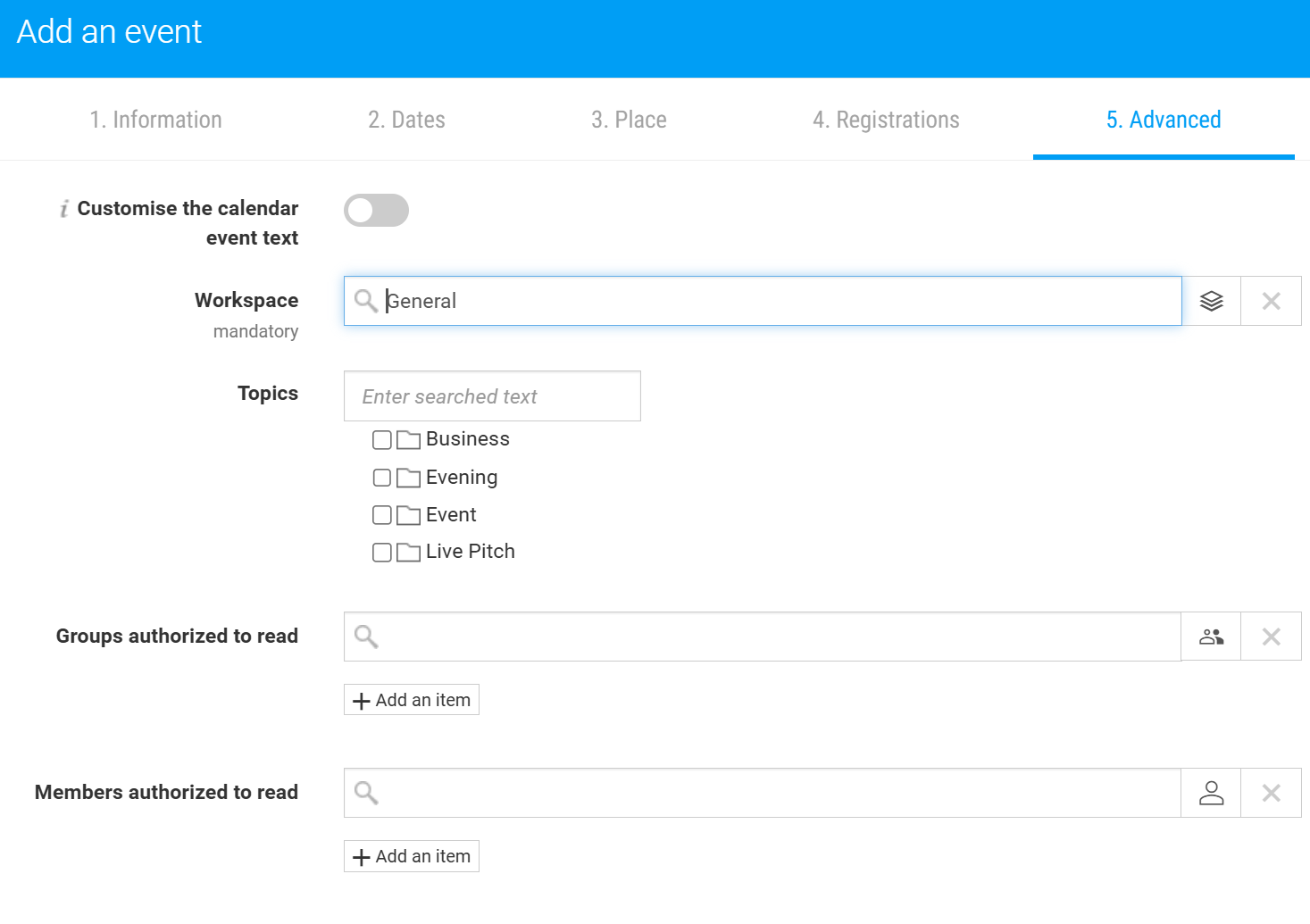Focus the Workspace field containing General

[x=763, y=301]
